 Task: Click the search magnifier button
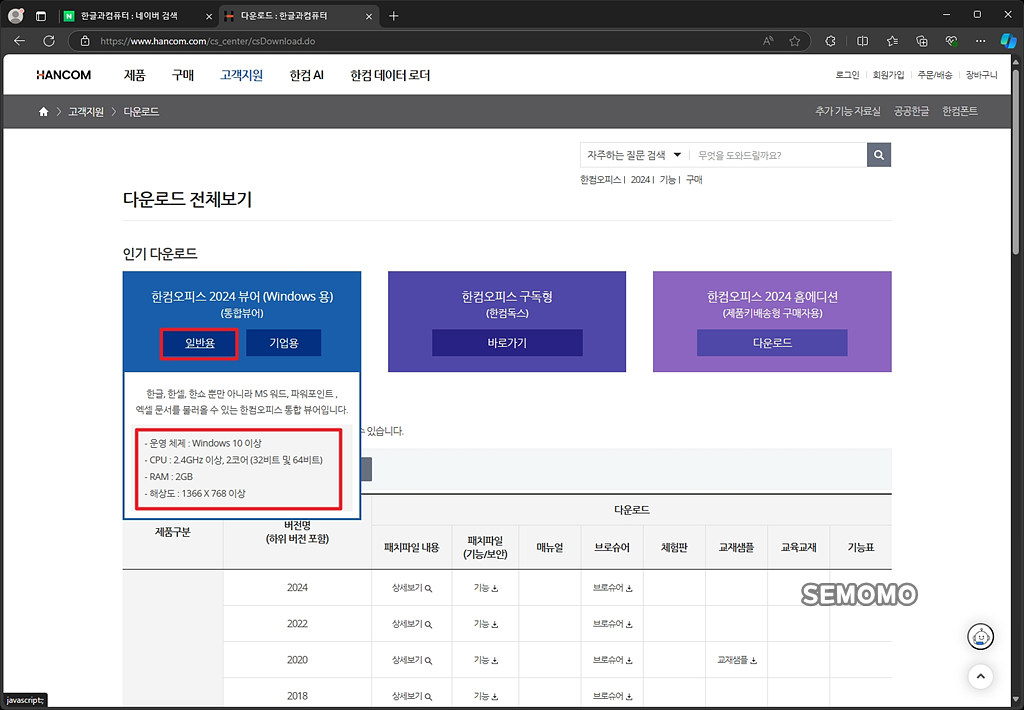click(879, 155)
